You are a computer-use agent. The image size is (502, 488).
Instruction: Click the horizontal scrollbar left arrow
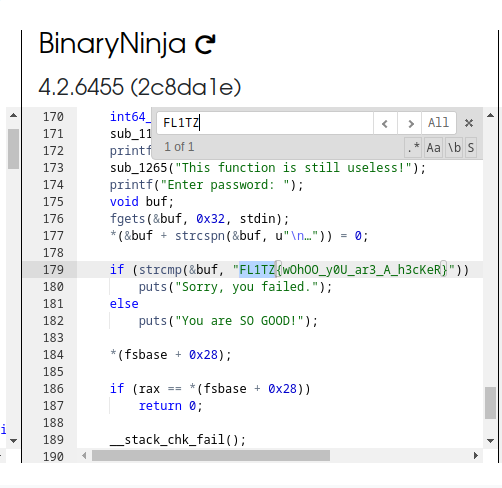point(84,455)
